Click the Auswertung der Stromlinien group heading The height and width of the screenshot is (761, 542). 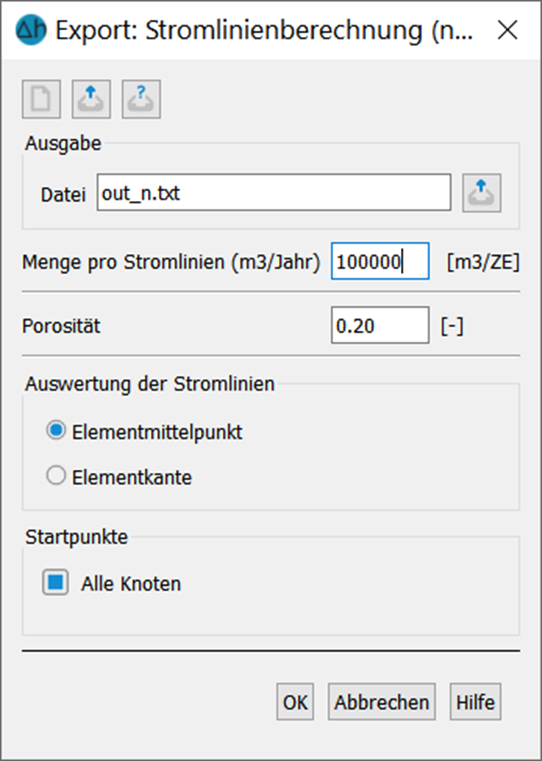150,384
